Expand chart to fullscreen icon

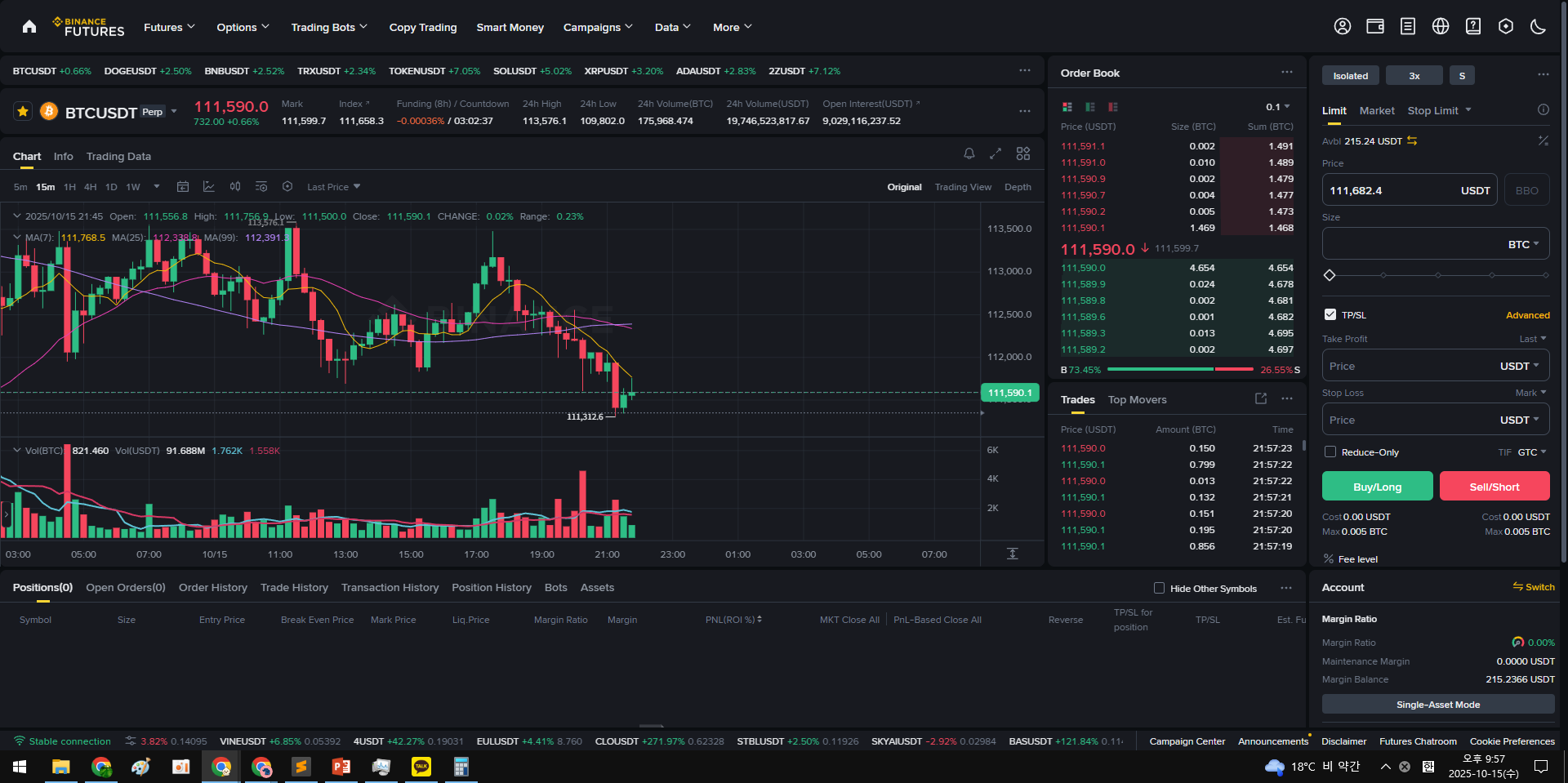coord(996,153)
